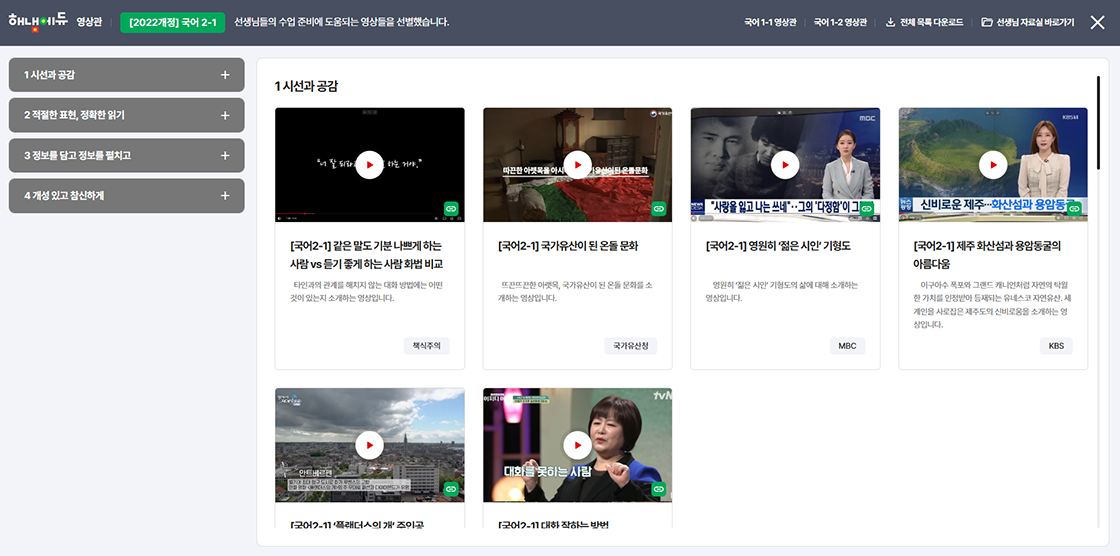The image size is (1120, 556).
Task: Click the MBC source tag
Action: pyautogui.click(x=847, y=346)
